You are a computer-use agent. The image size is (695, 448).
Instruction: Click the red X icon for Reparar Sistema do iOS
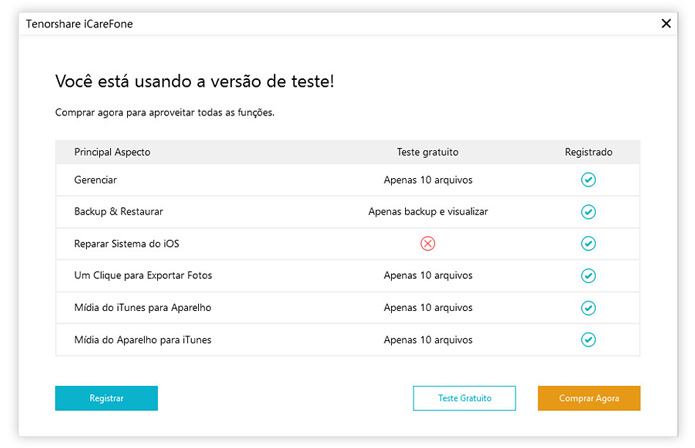coord(428,244)
